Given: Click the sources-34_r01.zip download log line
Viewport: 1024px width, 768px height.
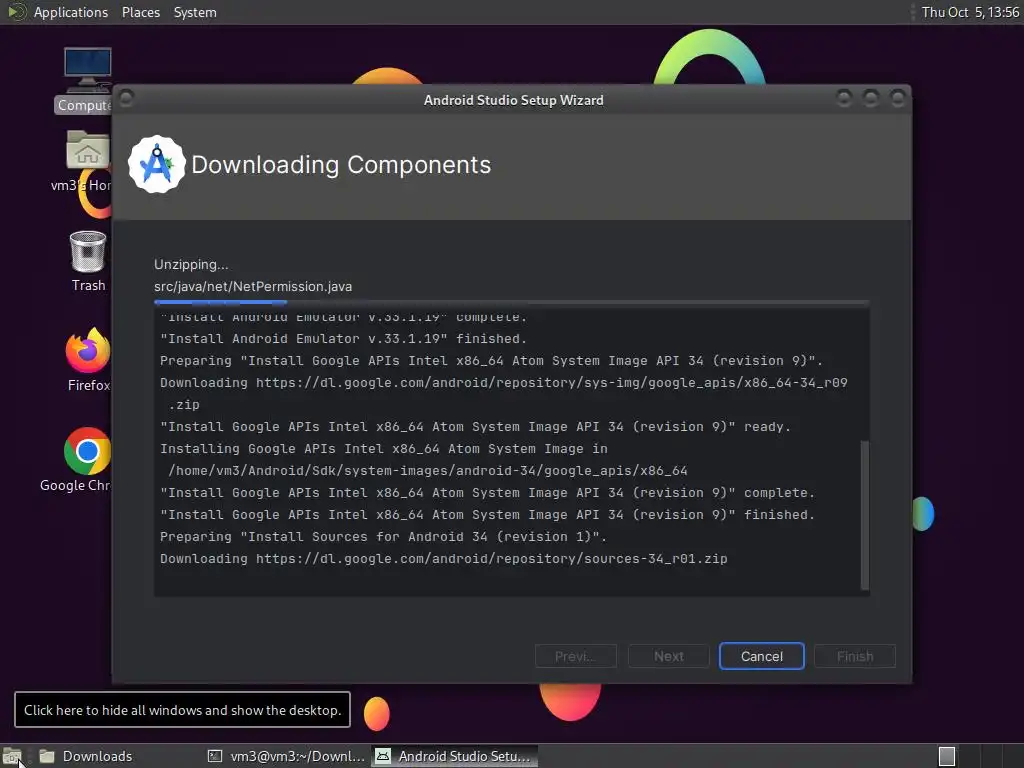Looking at the screenshot, I should pos(443,558).
